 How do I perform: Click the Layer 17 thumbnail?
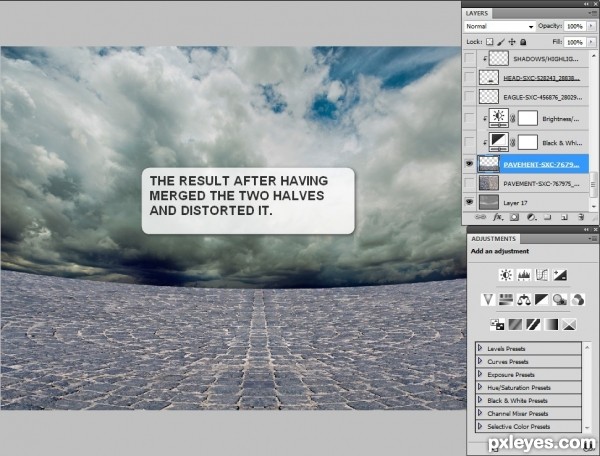point(489,202)
